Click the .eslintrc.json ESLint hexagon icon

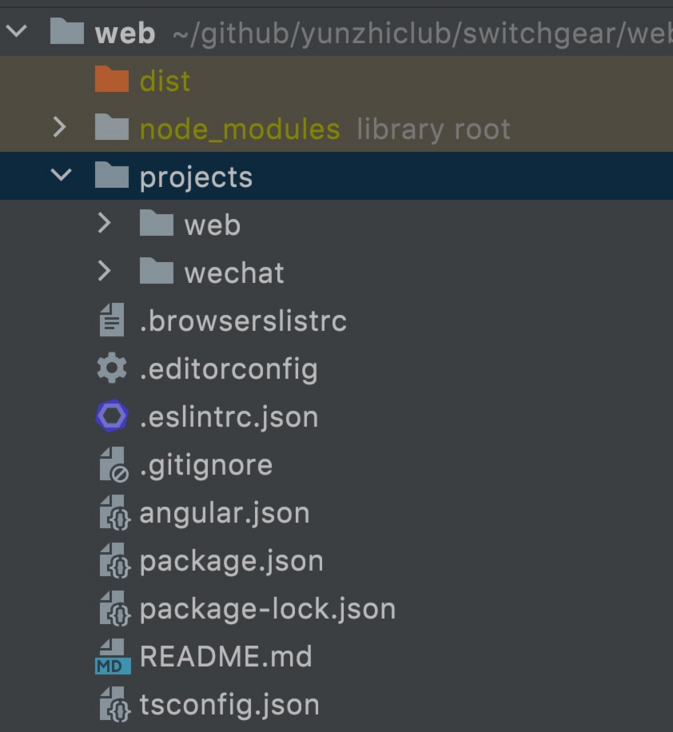pyautogui.click(x=112, y=417)
